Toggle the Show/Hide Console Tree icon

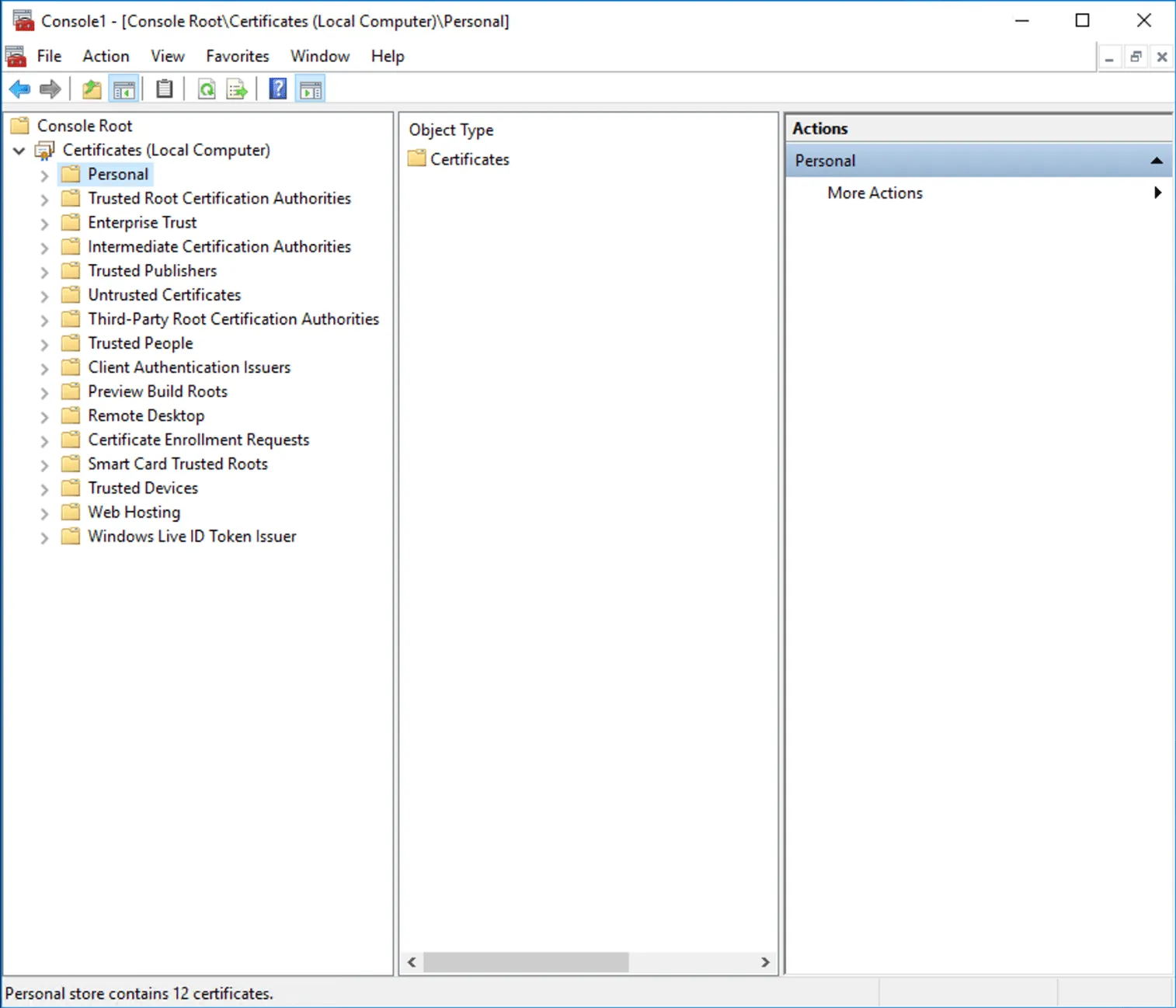(x=124, y=88)
